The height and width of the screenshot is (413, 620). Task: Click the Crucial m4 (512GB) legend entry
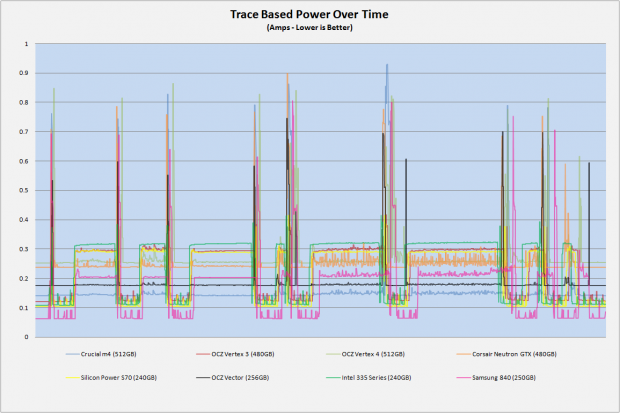click(x=101, y=354)
